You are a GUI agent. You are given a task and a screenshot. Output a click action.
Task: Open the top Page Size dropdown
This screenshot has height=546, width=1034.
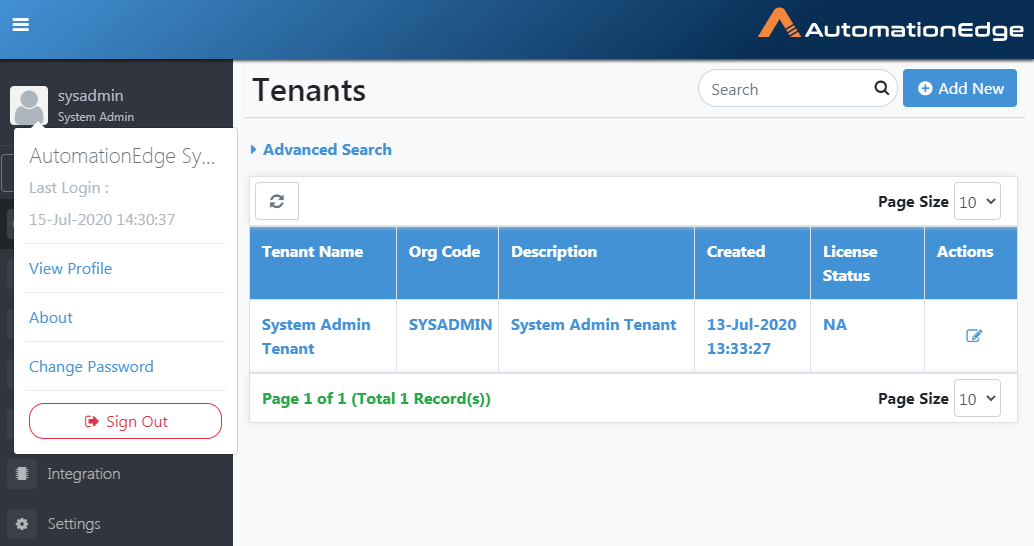[x=977, y=201]
